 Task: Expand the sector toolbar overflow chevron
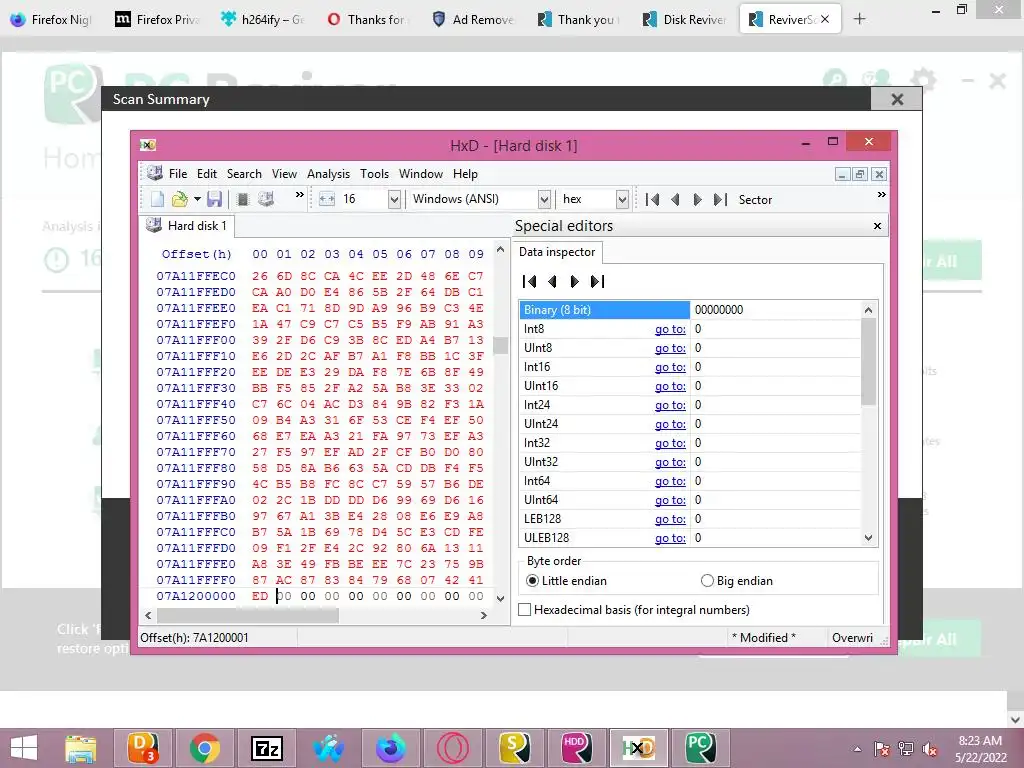[882, 195]
